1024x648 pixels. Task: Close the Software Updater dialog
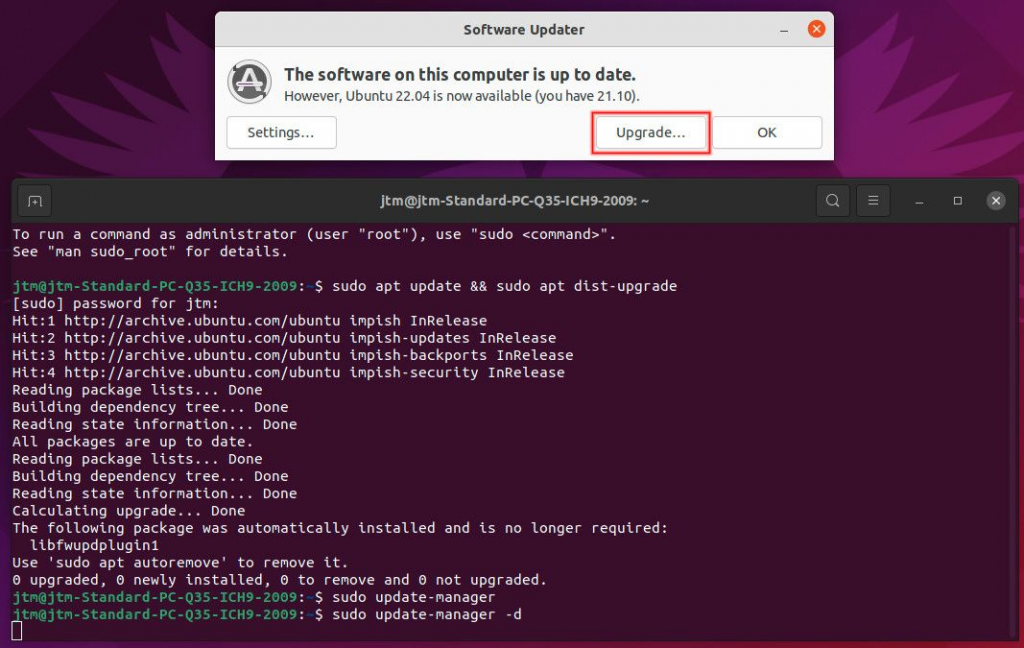click(816, 29)
